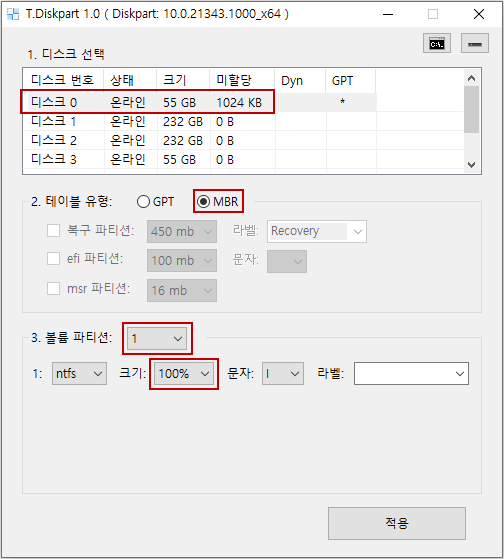Minimize the T.Diskpart window
This screenshot has width=504, height=559.
tap(388, 14)
